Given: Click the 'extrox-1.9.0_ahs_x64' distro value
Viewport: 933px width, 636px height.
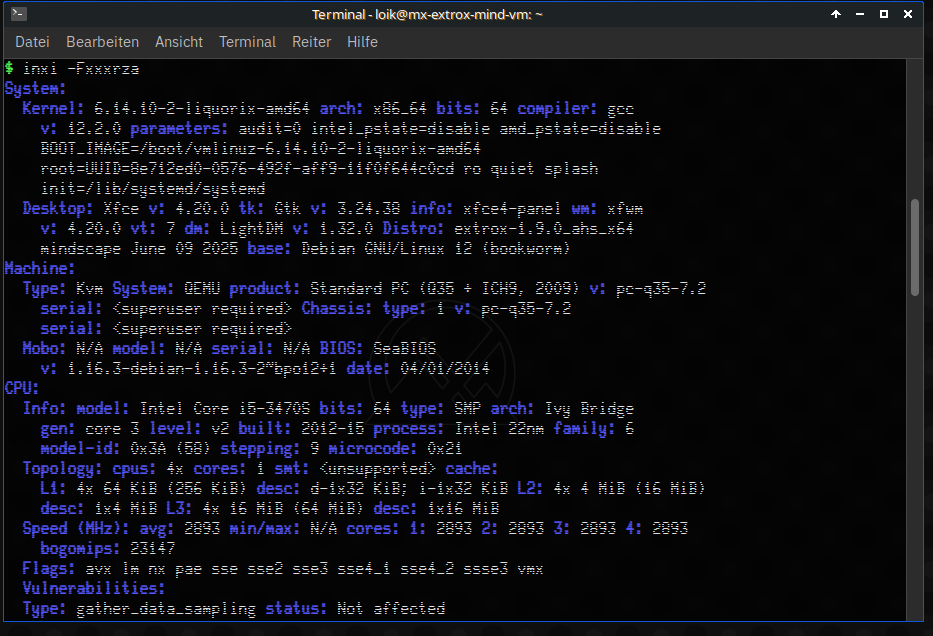Looking at the screenshot, I should click(544, 229).
